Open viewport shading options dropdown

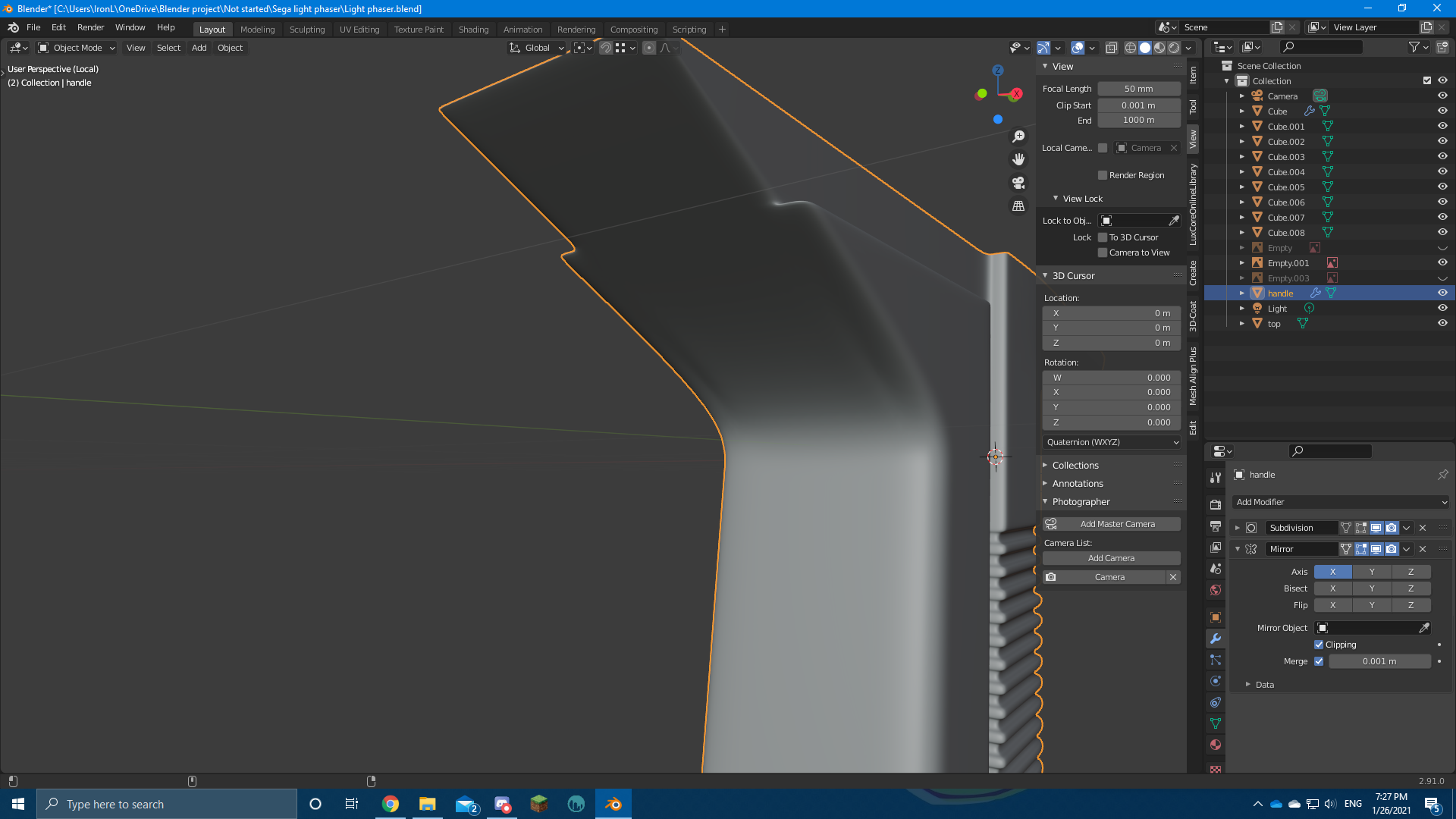(1189, 48)
